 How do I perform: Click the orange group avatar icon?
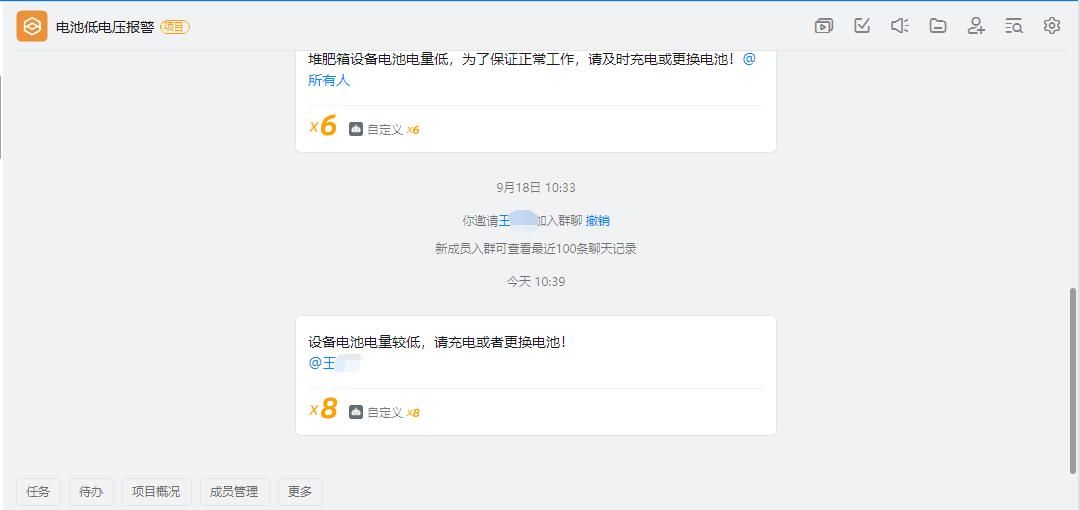(x=32, y=26)
